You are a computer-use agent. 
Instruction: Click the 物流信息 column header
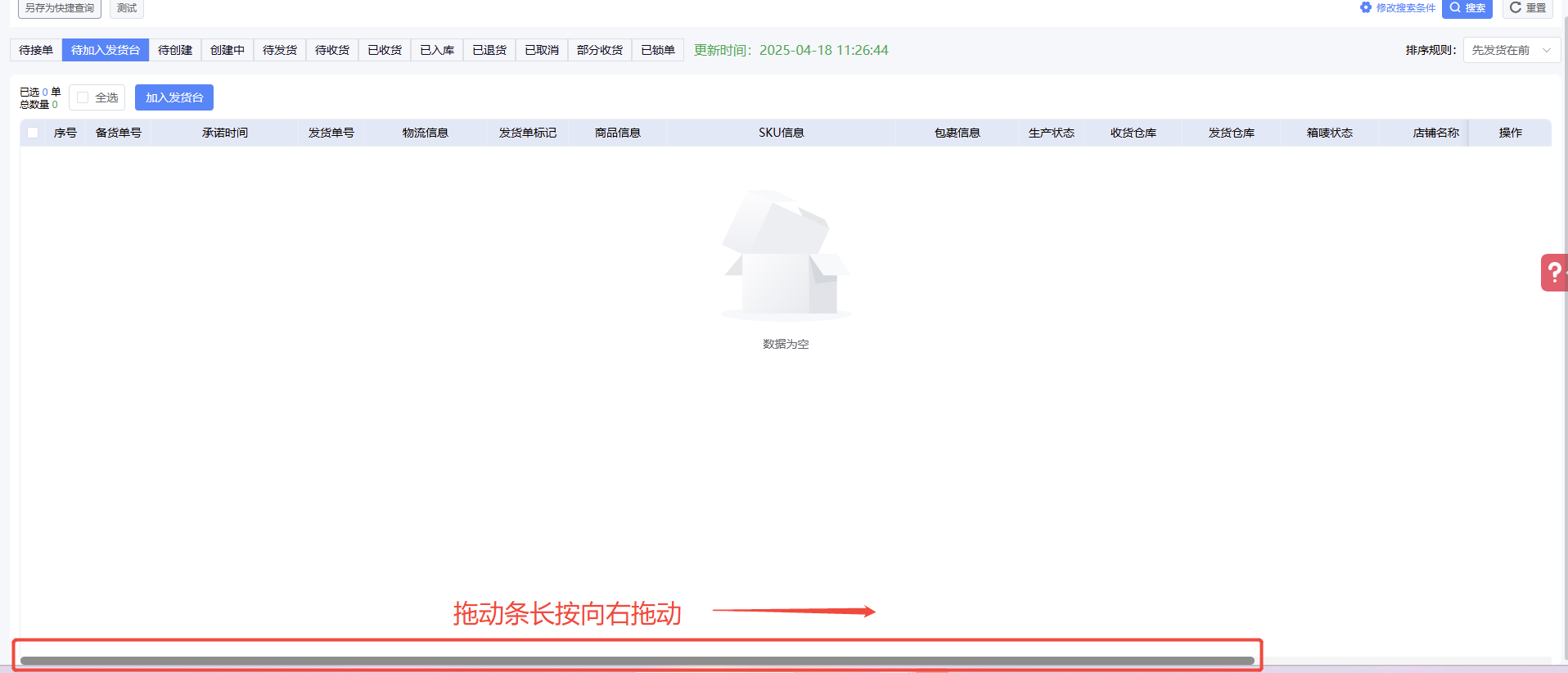pyautogui.click(x=426, y=133)
